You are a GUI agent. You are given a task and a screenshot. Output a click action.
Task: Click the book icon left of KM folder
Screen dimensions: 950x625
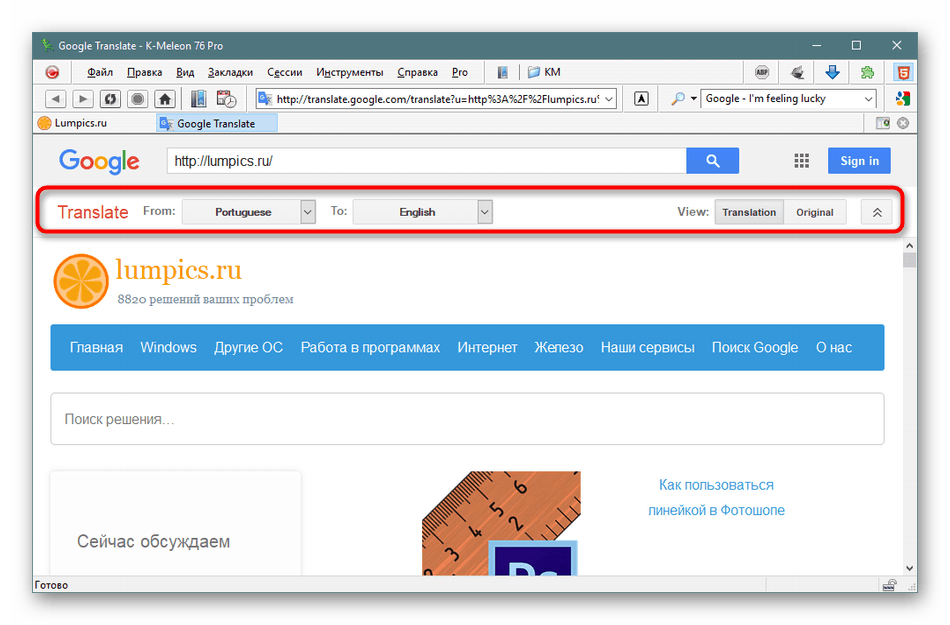(502, 73)
